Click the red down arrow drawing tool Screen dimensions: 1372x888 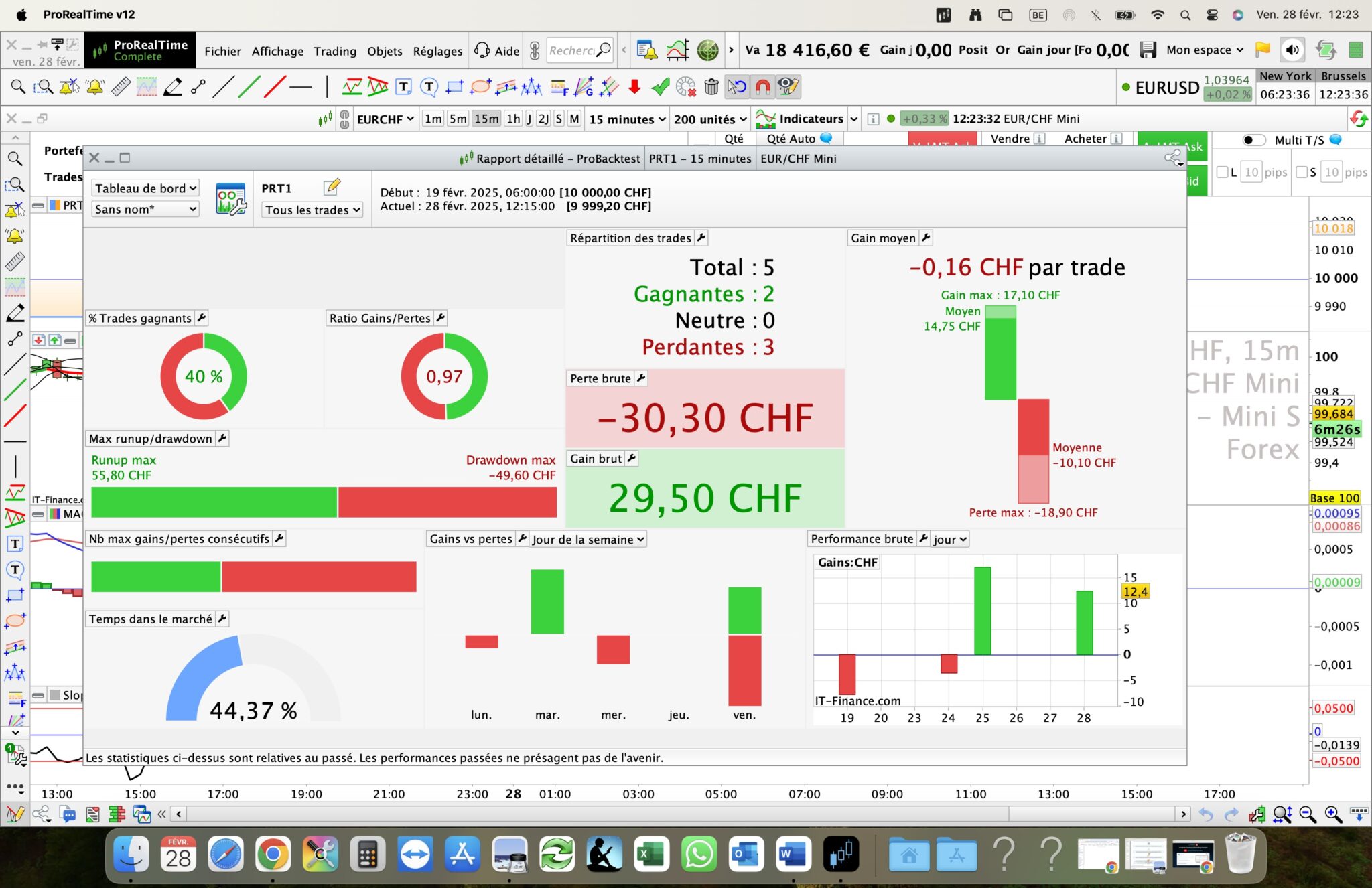point(634,87)
